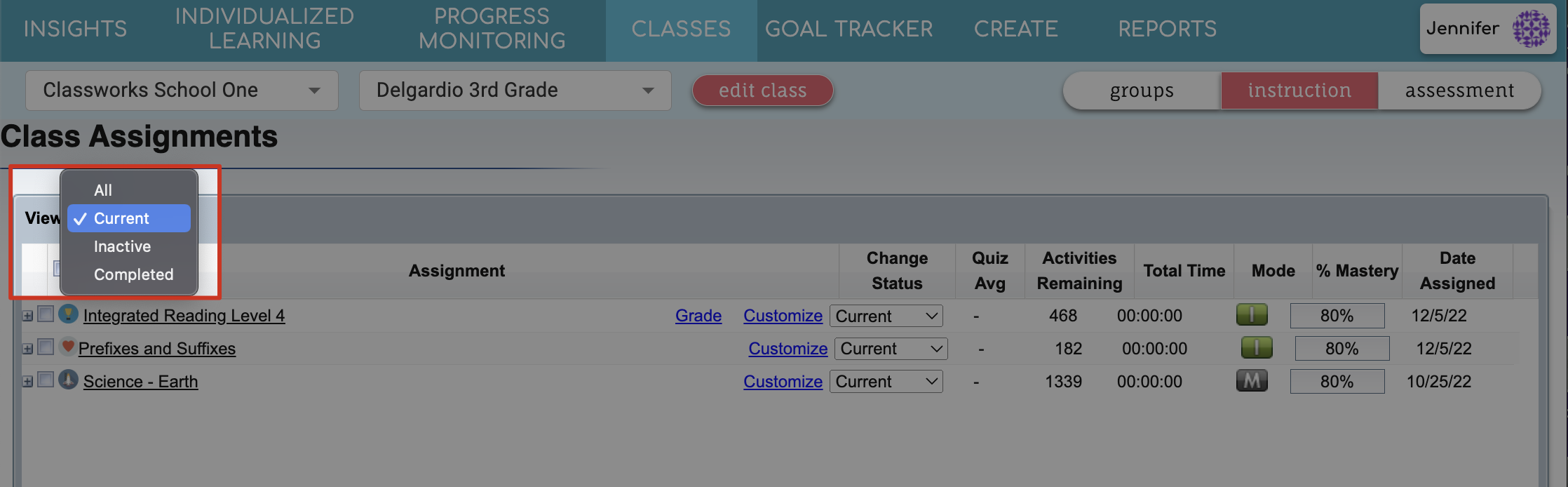
Task: Open the Delgardio 3rd Grade class dropdown
Action: click(x=514, y=90)
